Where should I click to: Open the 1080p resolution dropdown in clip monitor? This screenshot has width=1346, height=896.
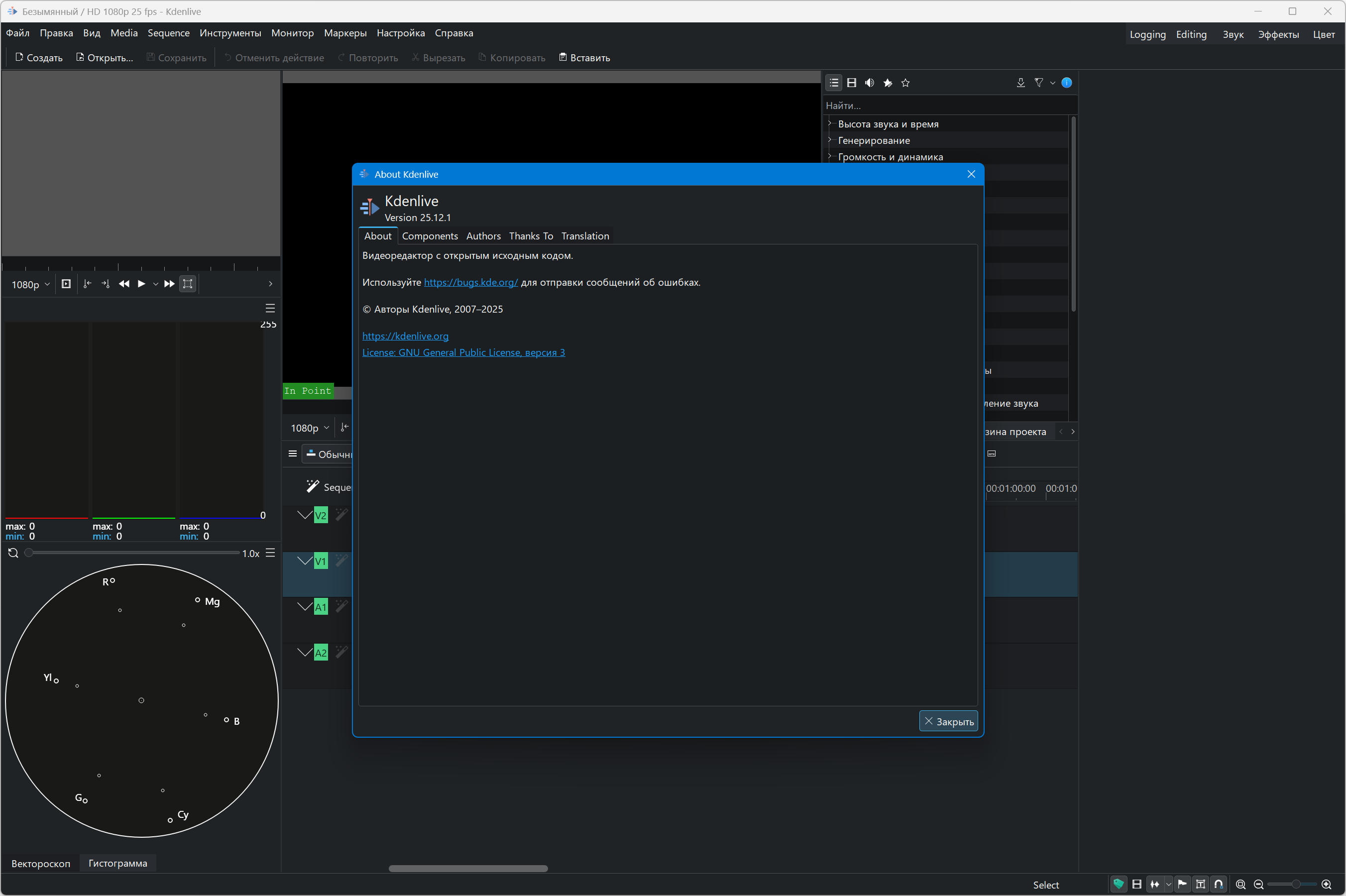click(x=30, y=285)
